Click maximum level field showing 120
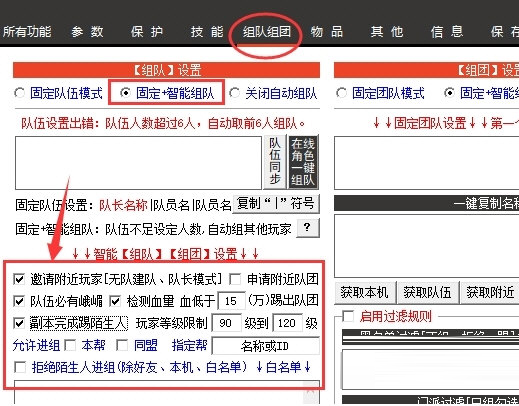The width and height of the screenshot is (519, 406). point(287,323)
